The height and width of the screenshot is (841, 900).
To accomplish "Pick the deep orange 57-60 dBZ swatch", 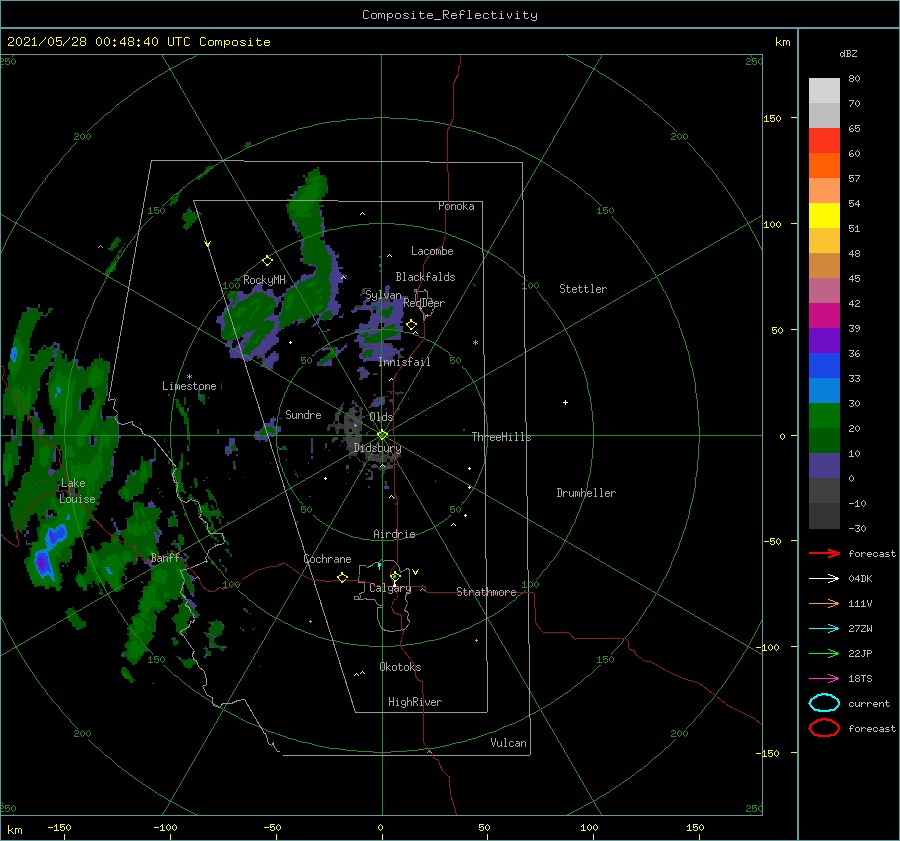I will tap(824, 166).
